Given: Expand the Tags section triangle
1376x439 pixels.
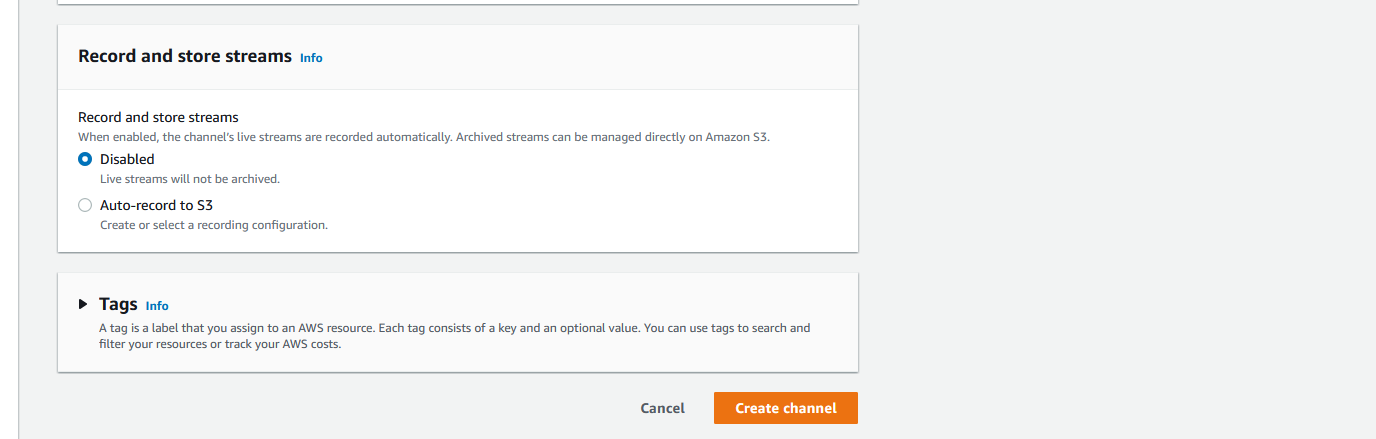Looking at the screenshot, I should [83, 304].
